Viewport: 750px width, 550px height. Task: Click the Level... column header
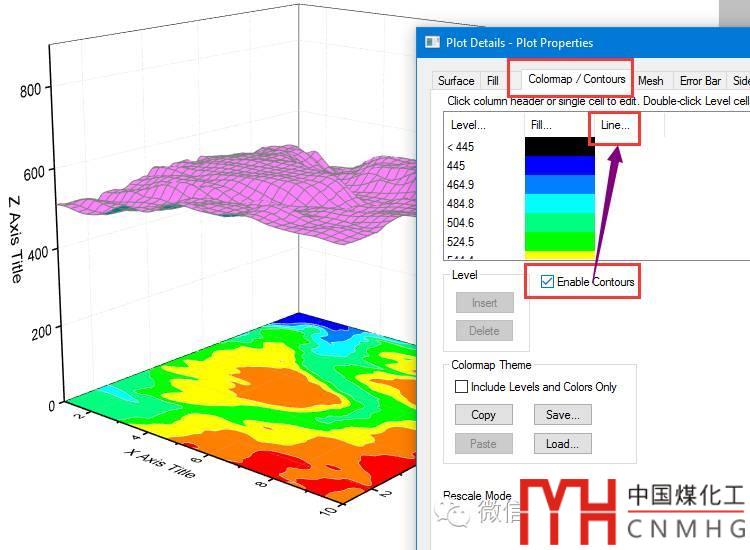point(468,125)
